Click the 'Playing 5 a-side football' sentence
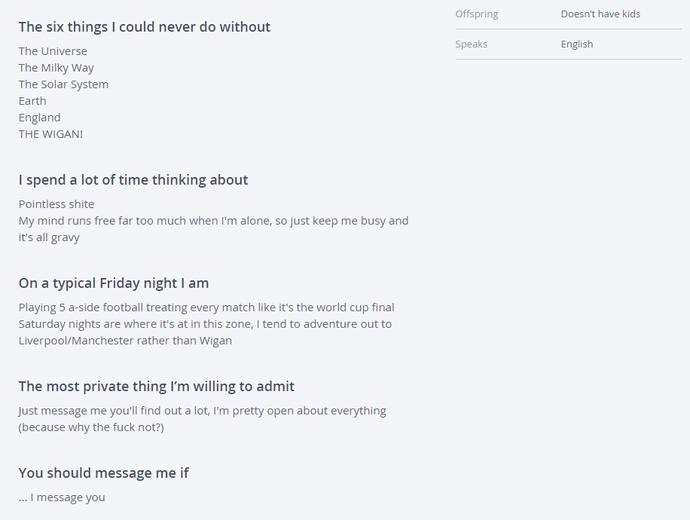This screenshot has height=520, width=690. pos(206,307)
